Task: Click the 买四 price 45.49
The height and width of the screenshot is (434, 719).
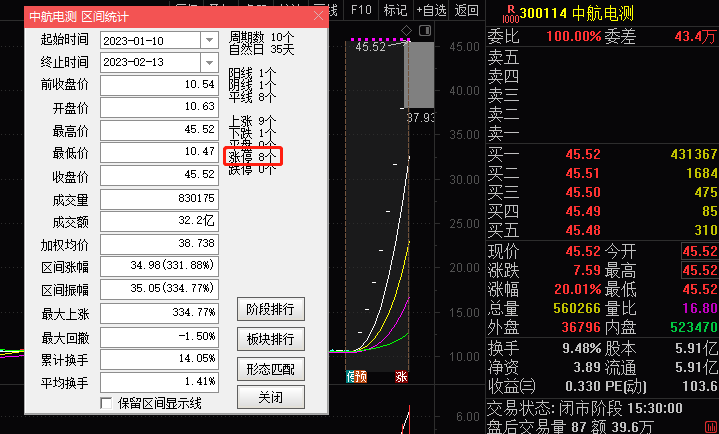Action: 583,211
